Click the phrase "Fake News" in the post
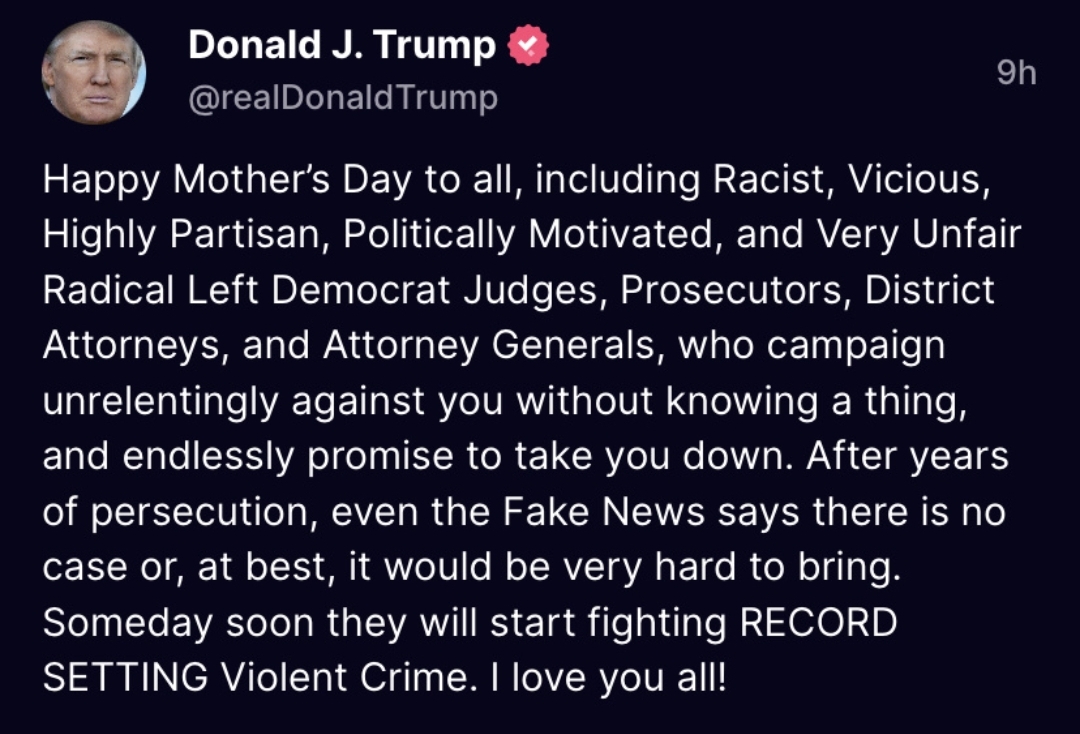 click(603, 512)
